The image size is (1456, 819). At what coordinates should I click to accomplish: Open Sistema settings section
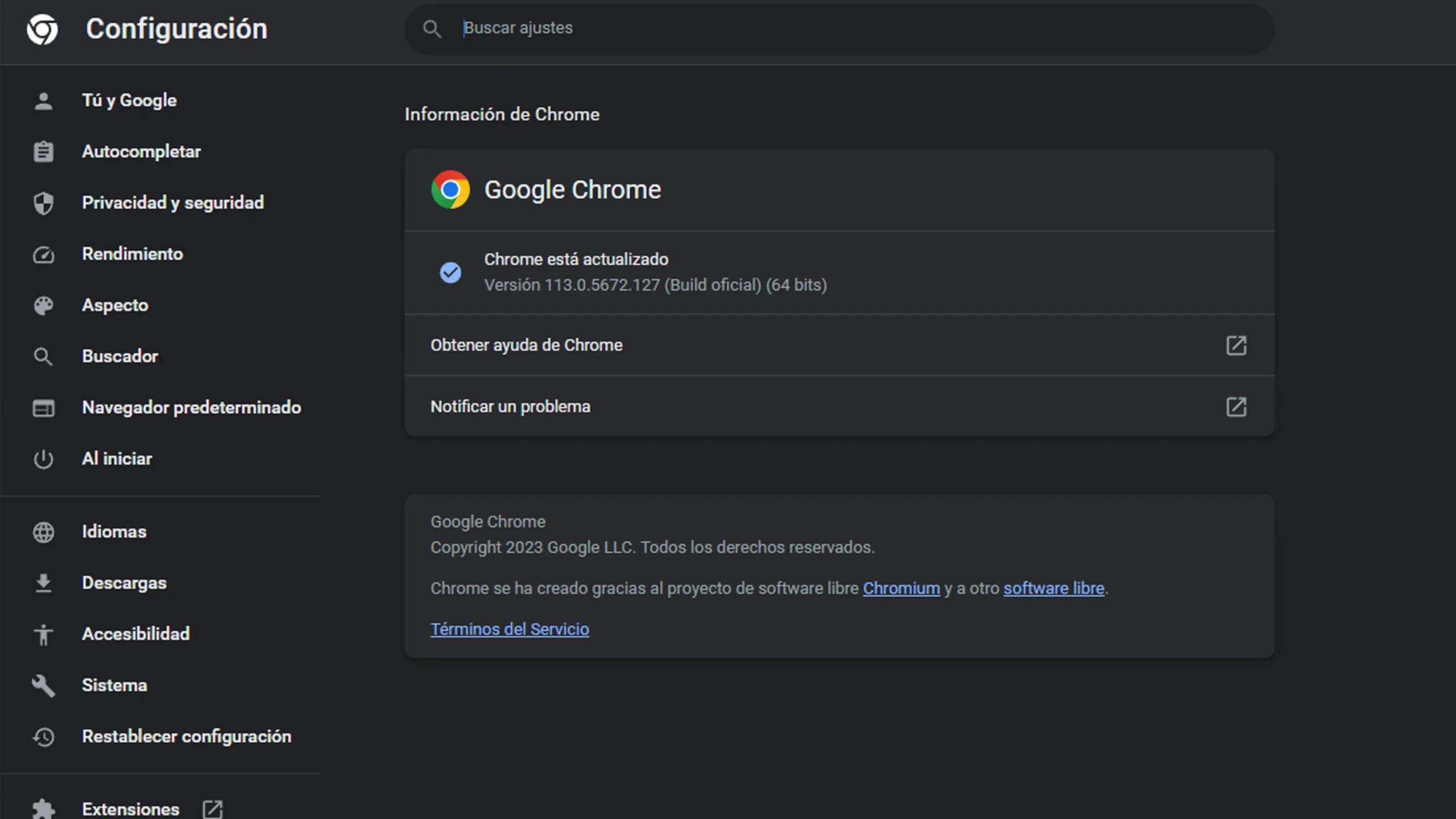(114, 685)
